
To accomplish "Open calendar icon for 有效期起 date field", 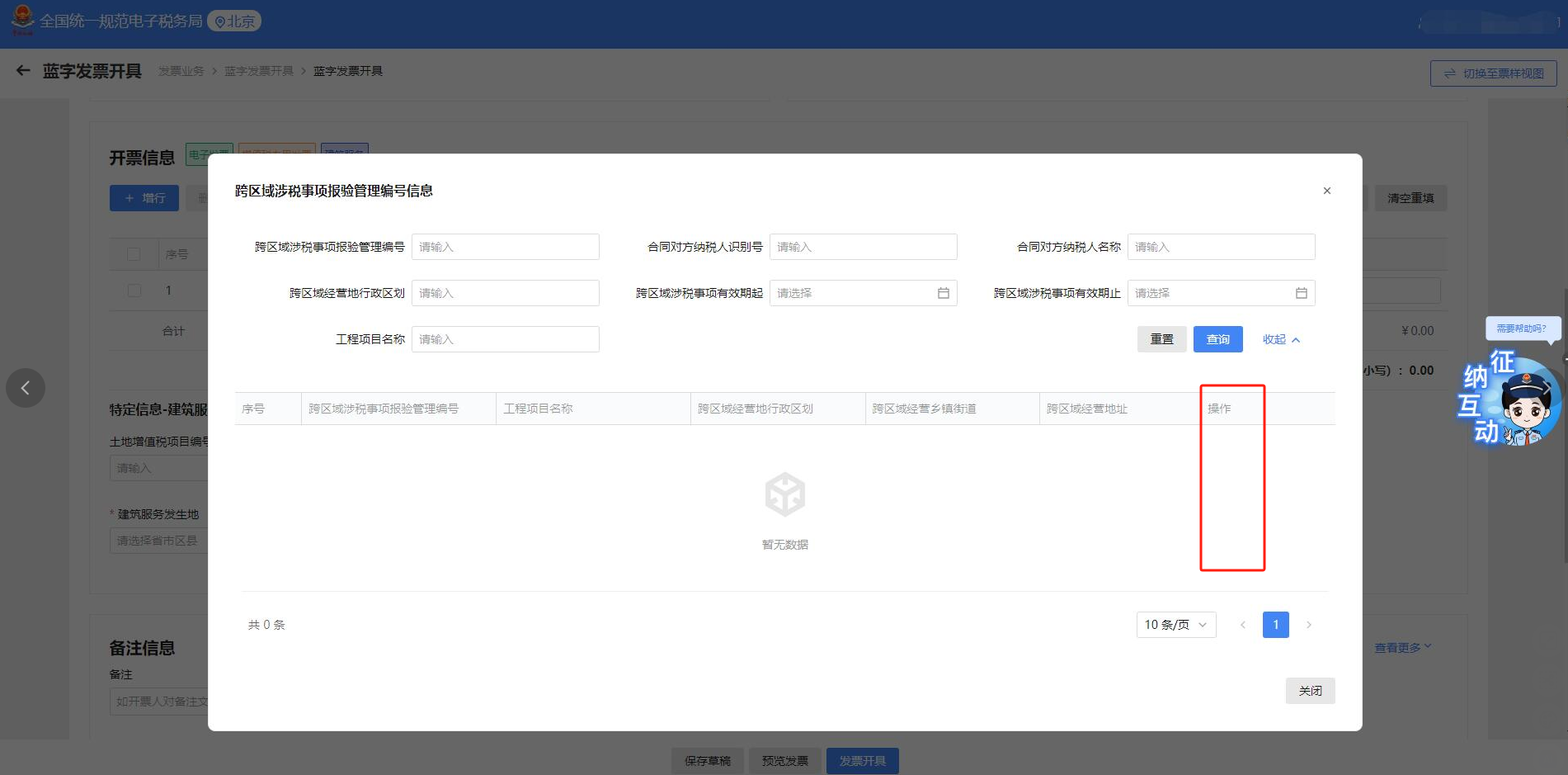I will [943, 293].
